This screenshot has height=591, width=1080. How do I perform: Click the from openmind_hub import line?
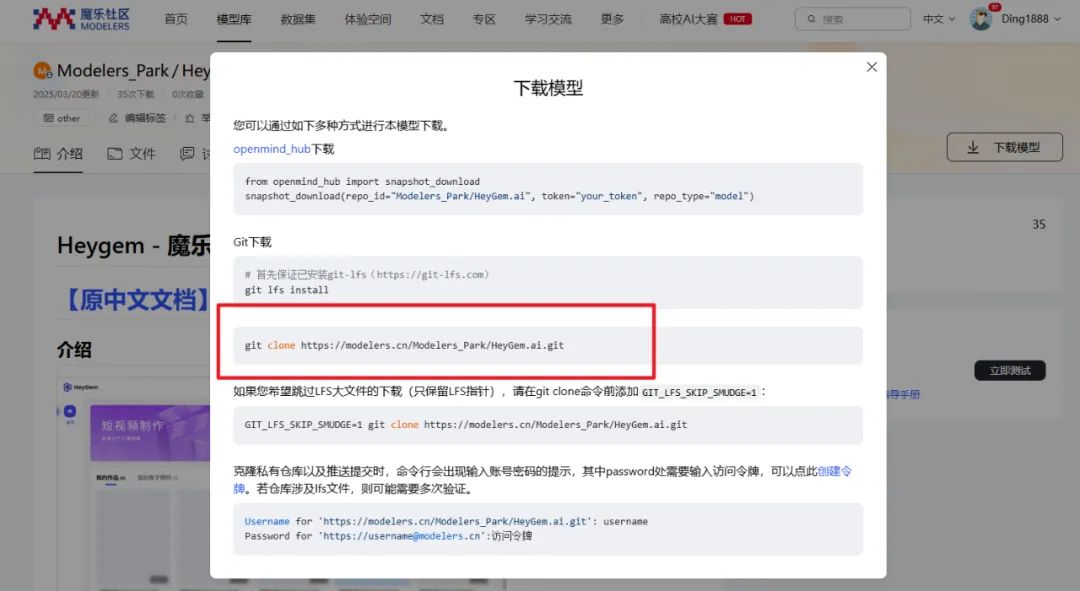362,181
